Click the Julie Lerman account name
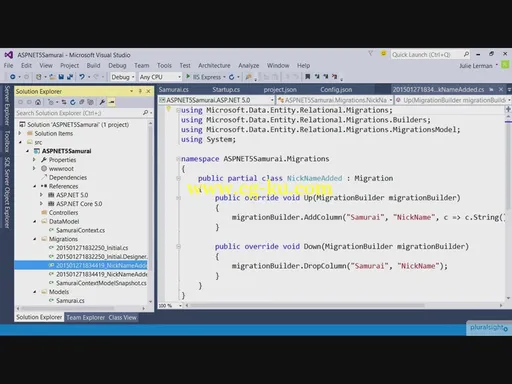 (476, 66)
